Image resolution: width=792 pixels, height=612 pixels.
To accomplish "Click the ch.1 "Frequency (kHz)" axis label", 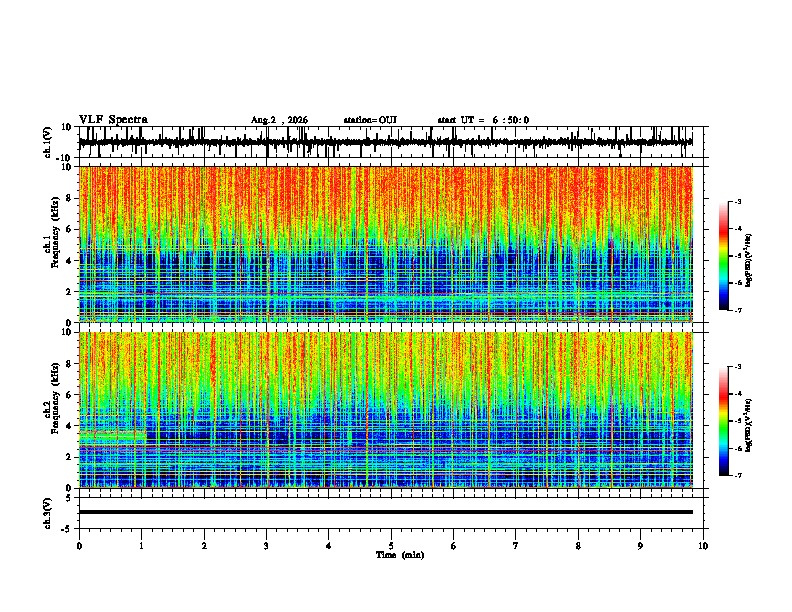I will 55,232.
